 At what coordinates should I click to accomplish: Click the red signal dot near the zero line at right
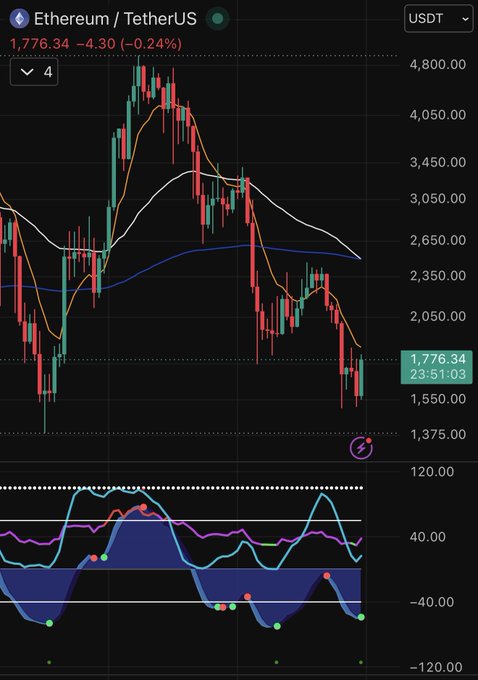tap(327, 575)
